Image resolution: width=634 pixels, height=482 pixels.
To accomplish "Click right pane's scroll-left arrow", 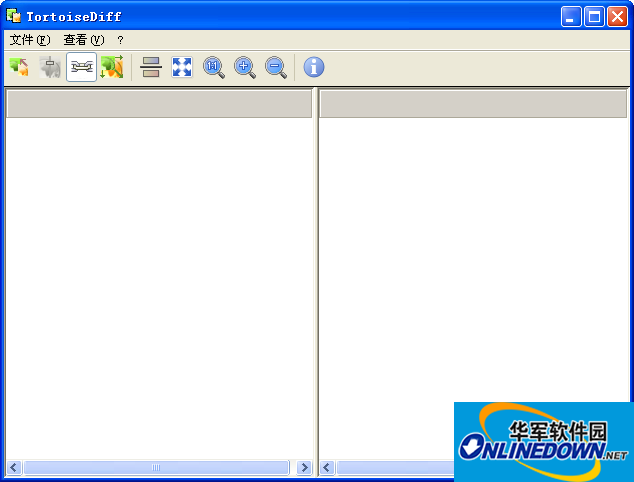I will pos(327,468).
